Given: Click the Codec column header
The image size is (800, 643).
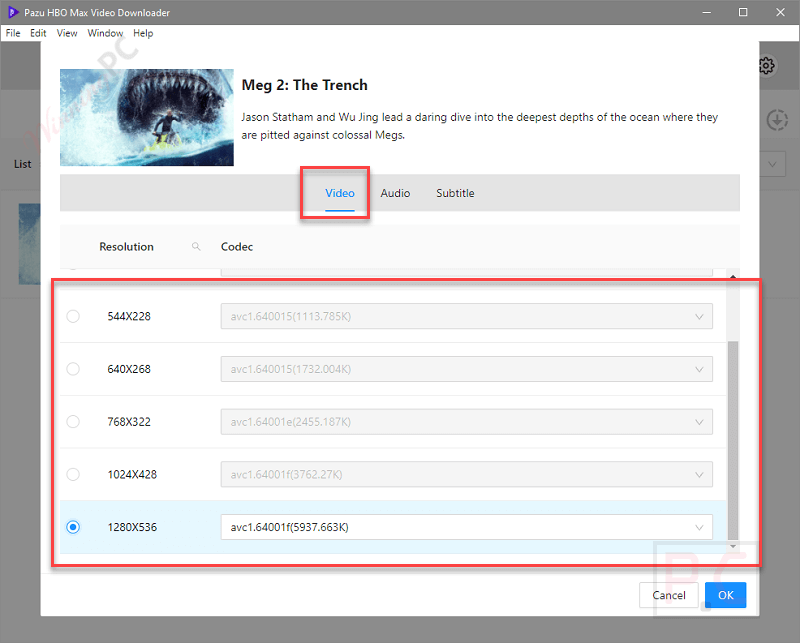Looking at the screenshot, I should [x=237, y=246].
